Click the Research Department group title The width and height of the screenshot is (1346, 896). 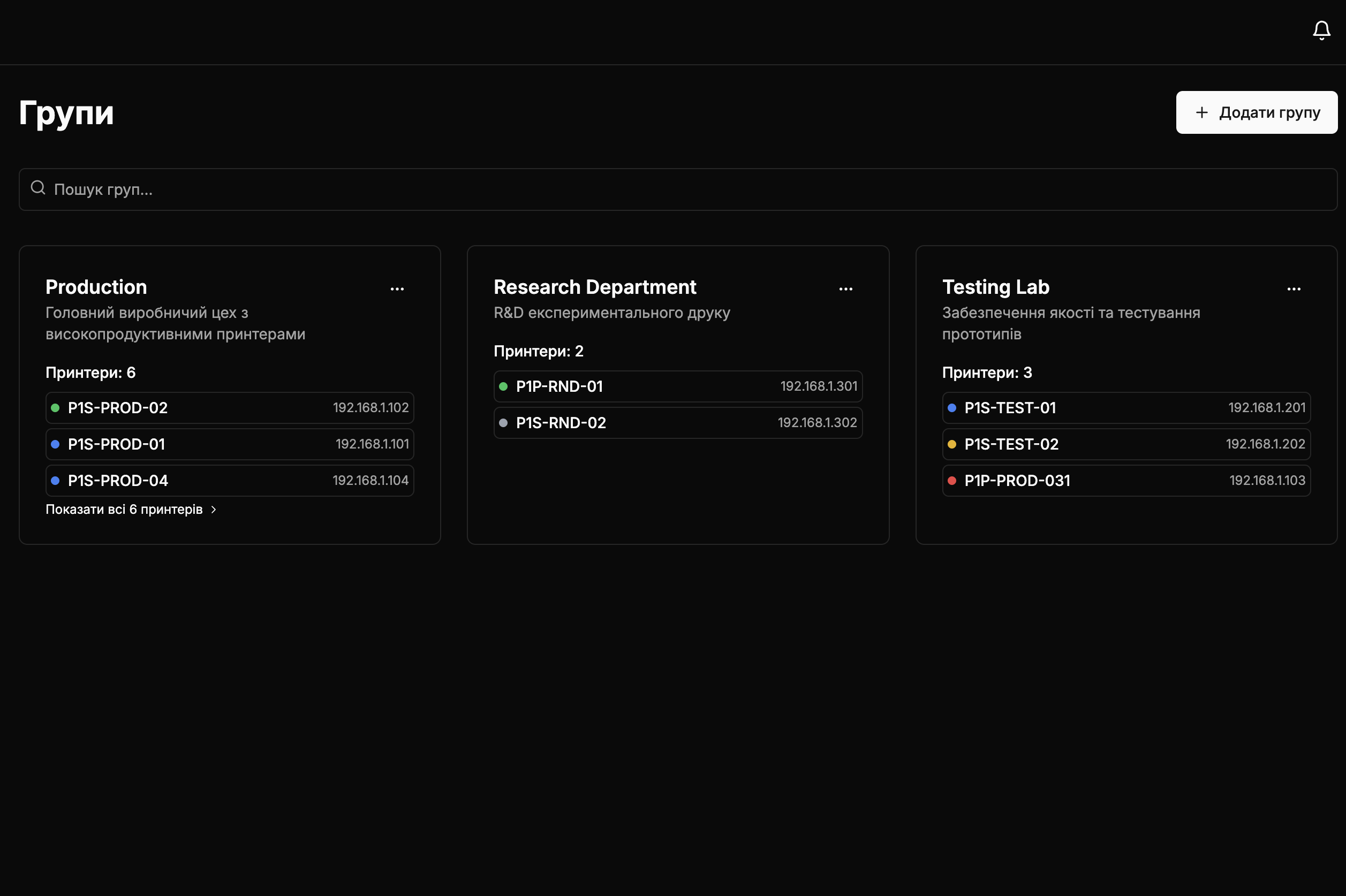pos(594,287)
